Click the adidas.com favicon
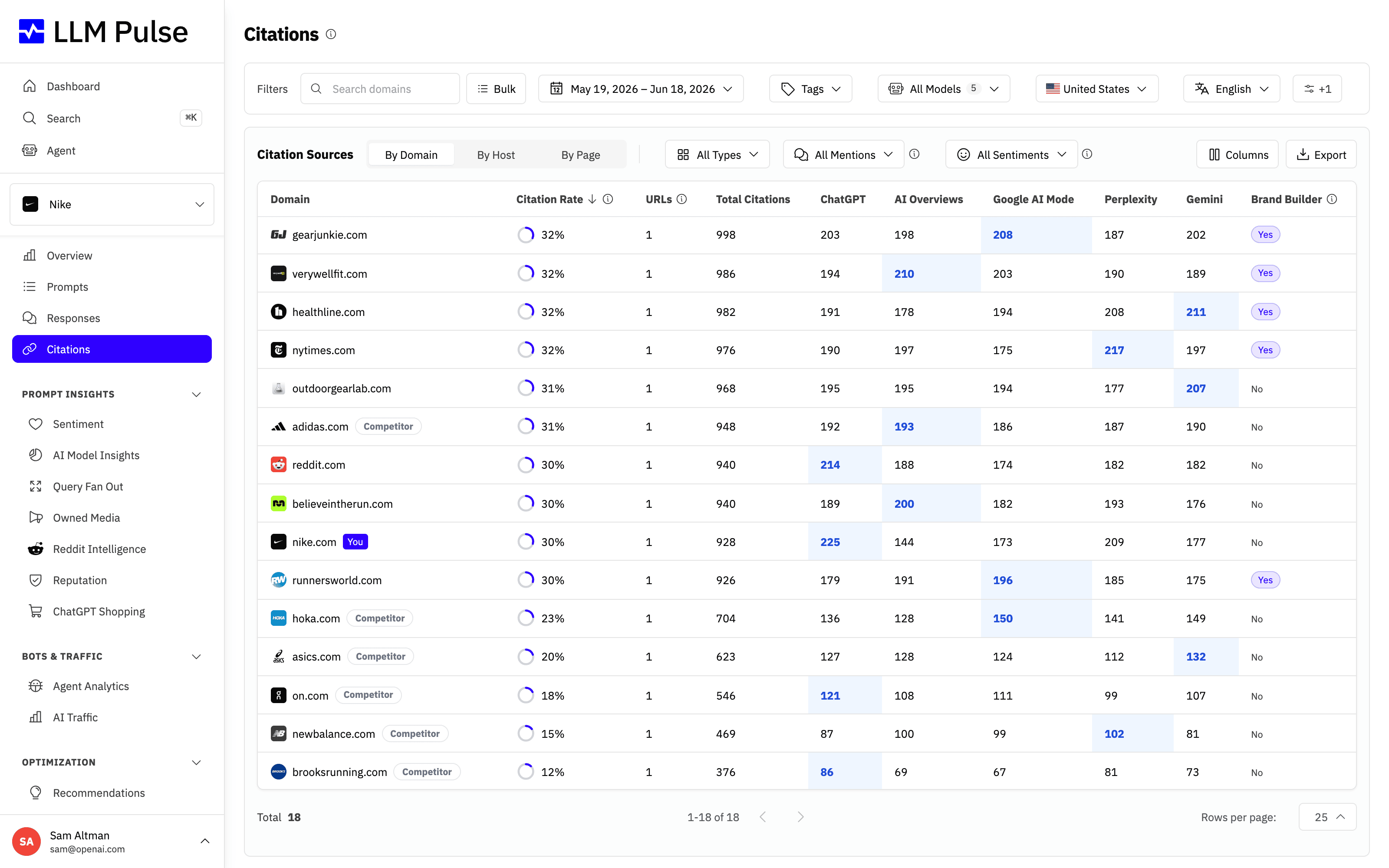The image size is (1389, 868). tap(278, 427)
